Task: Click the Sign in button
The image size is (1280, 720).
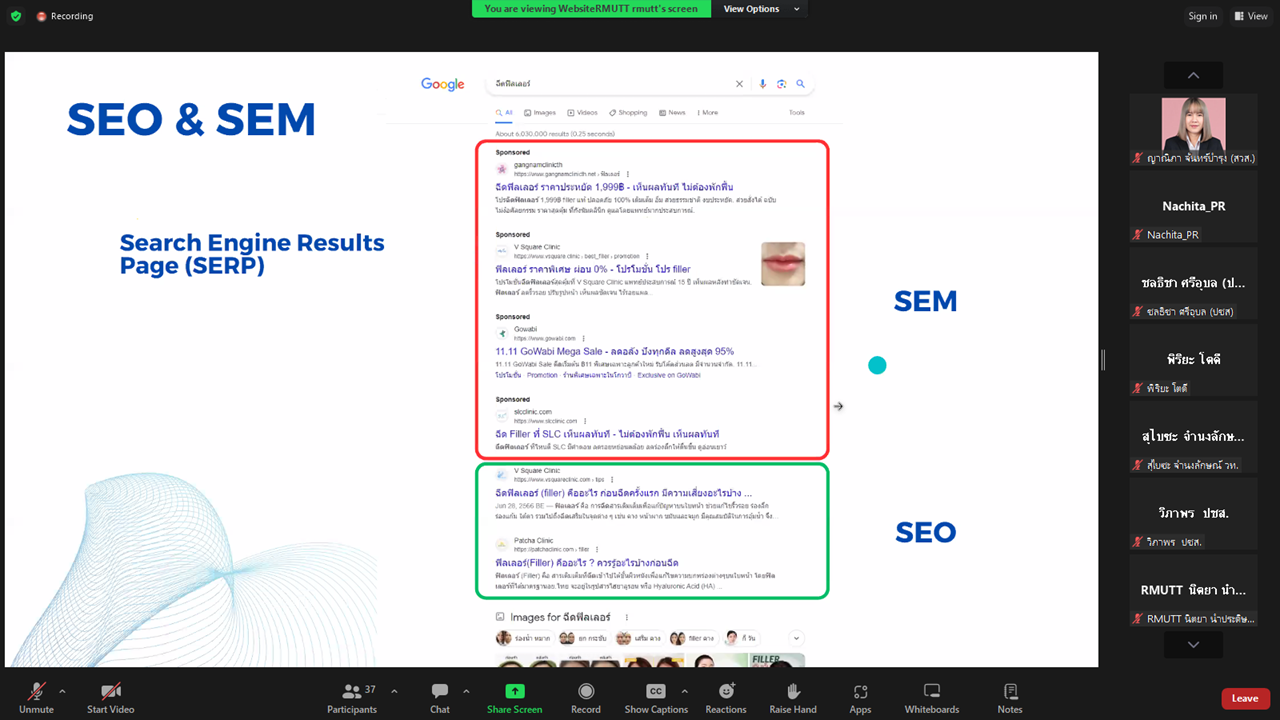Action: (1203, 16)
